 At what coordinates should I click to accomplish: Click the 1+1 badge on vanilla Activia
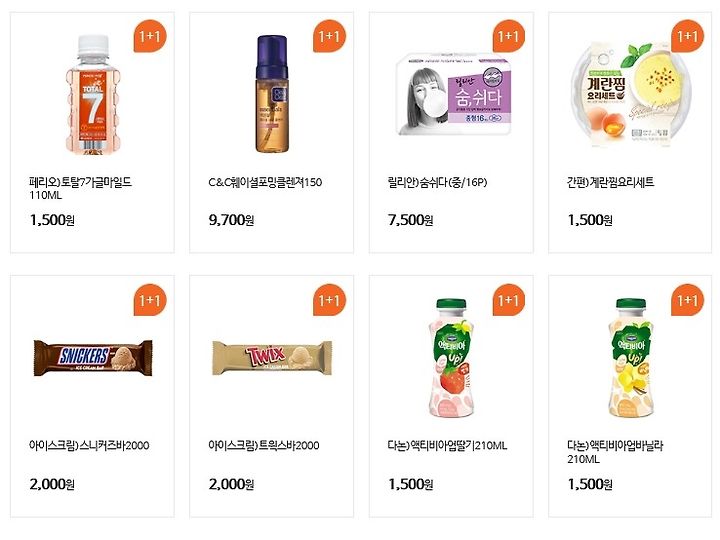tap(687, 300)
